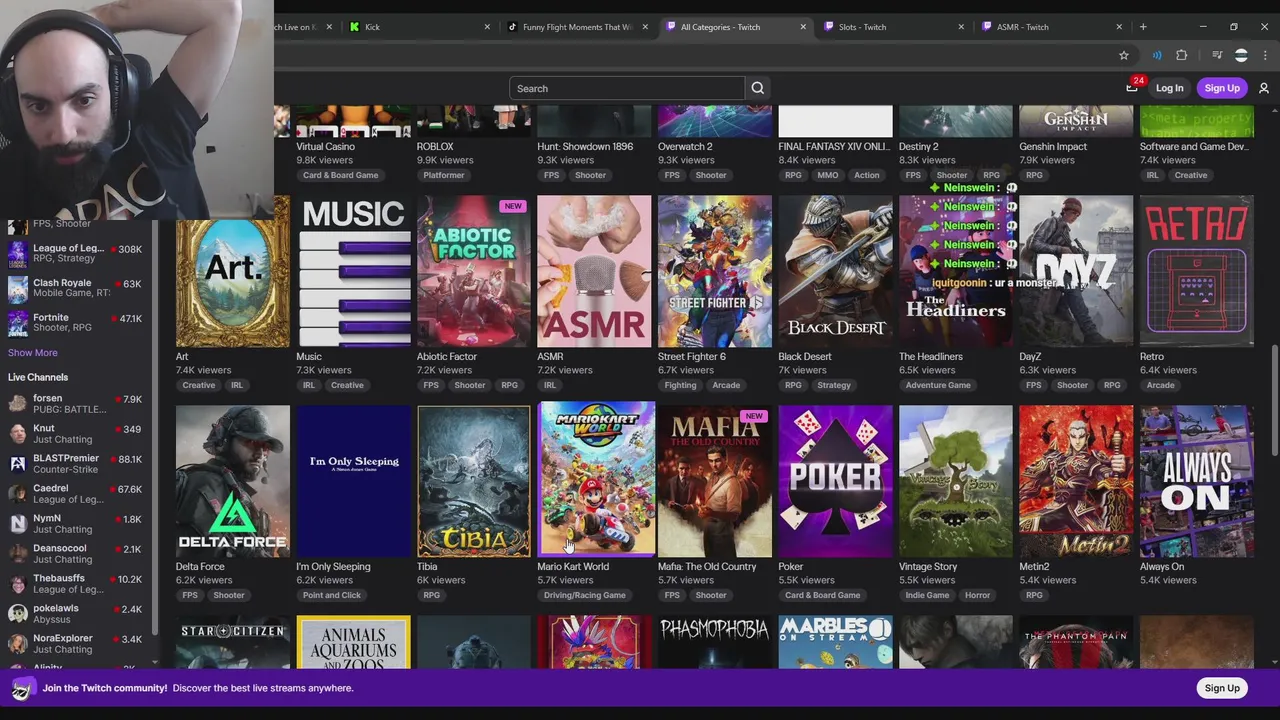Click the top Sign Up button

coord(1222,88)
